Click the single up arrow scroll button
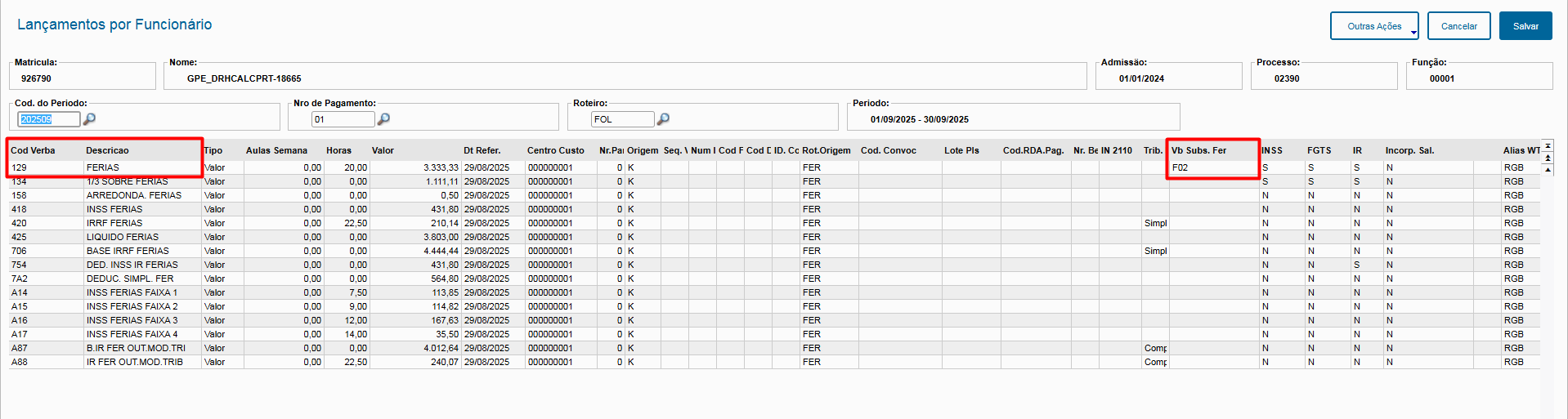1568x419 pixels. tap(1547, 169)
